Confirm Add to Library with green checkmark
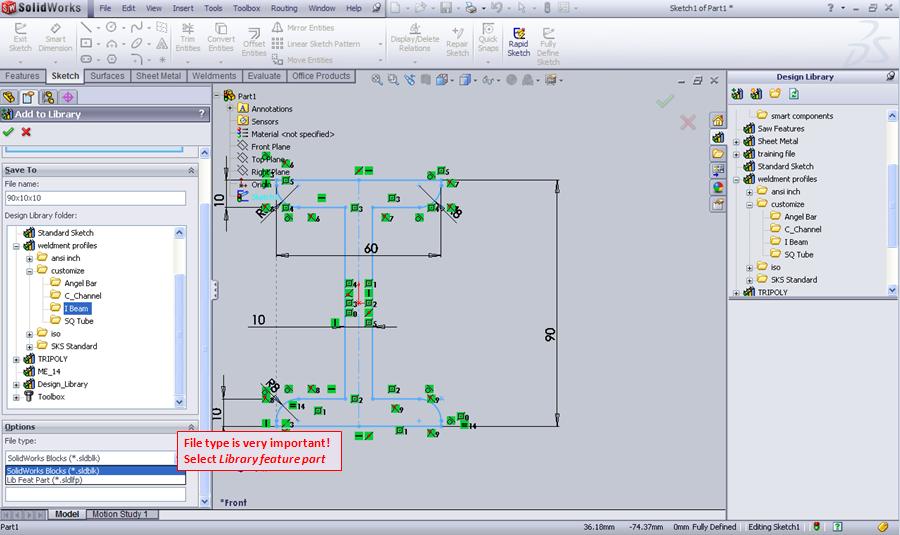 point(8,132)
